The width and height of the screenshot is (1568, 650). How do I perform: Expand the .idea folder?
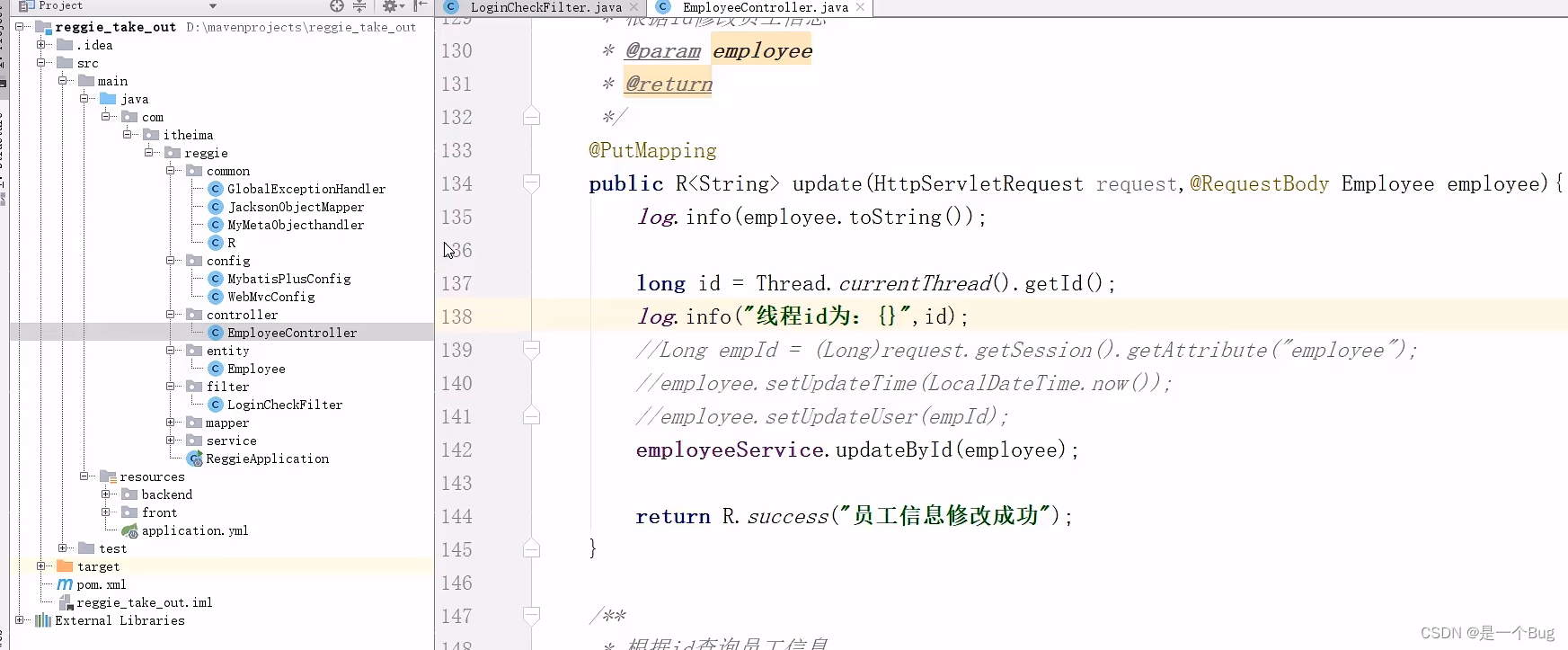point(41,45)
